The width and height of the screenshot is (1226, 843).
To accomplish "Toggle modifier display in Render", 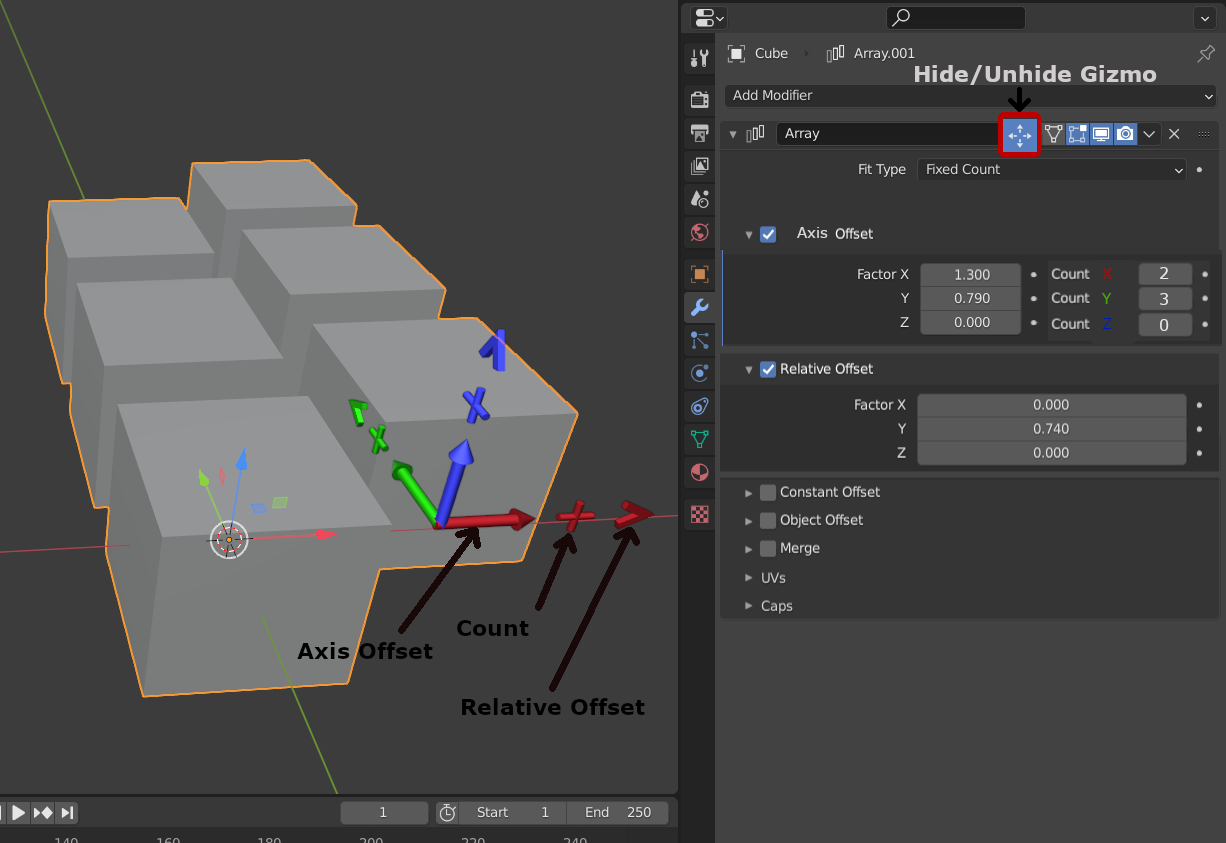I will [1125, 133].
